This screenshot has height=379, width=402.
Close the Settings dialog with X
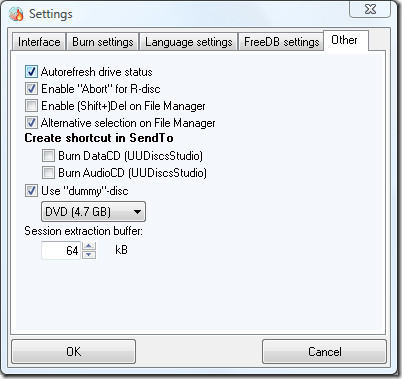click(370, 9)
